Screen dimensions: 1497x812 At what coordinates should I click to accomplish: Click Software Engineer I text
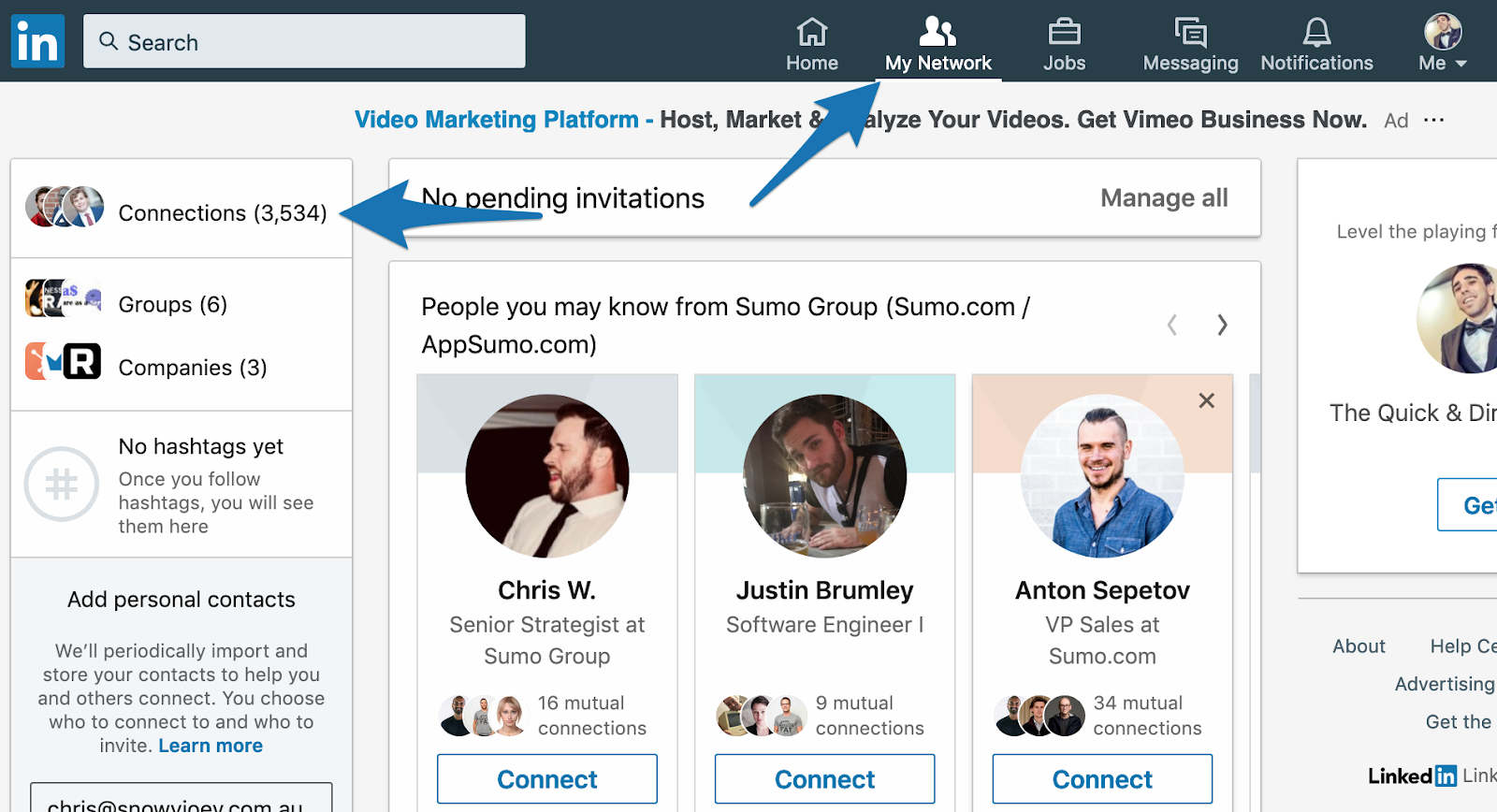click(x=825, y=625)
